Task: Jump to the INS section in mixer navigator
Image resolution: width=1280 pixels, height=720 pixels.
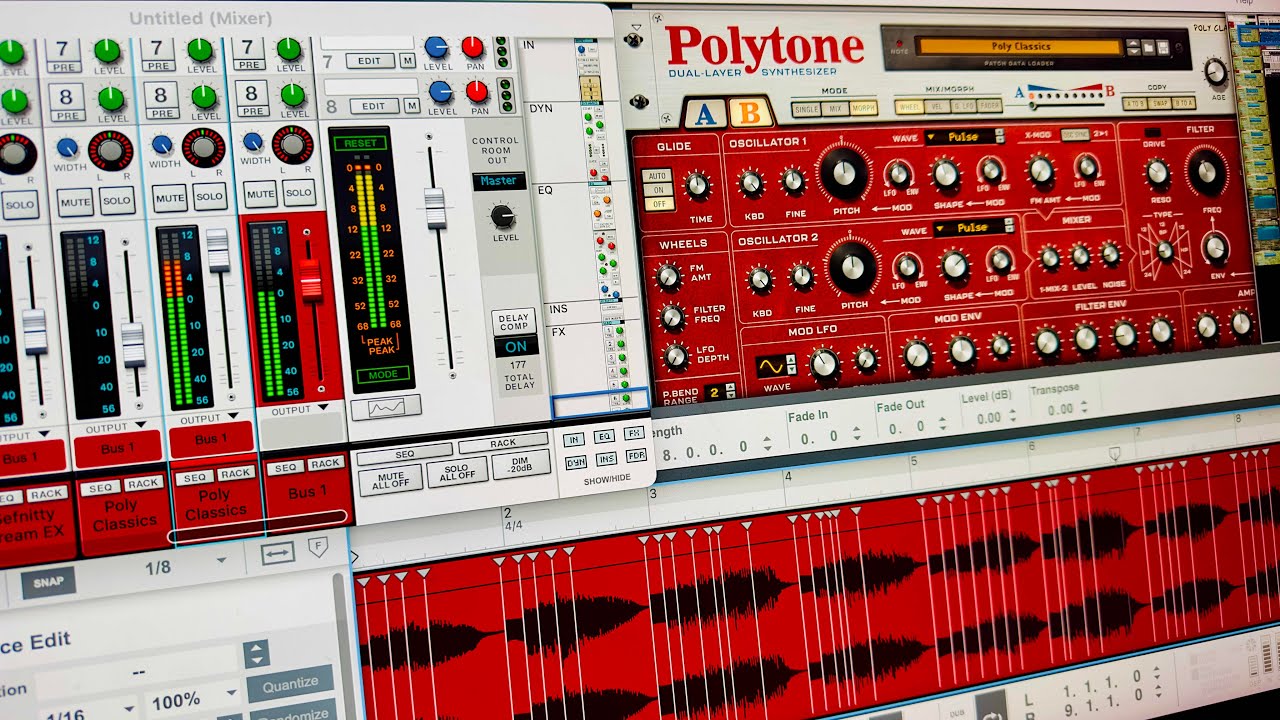Action: tap(559, 309)
